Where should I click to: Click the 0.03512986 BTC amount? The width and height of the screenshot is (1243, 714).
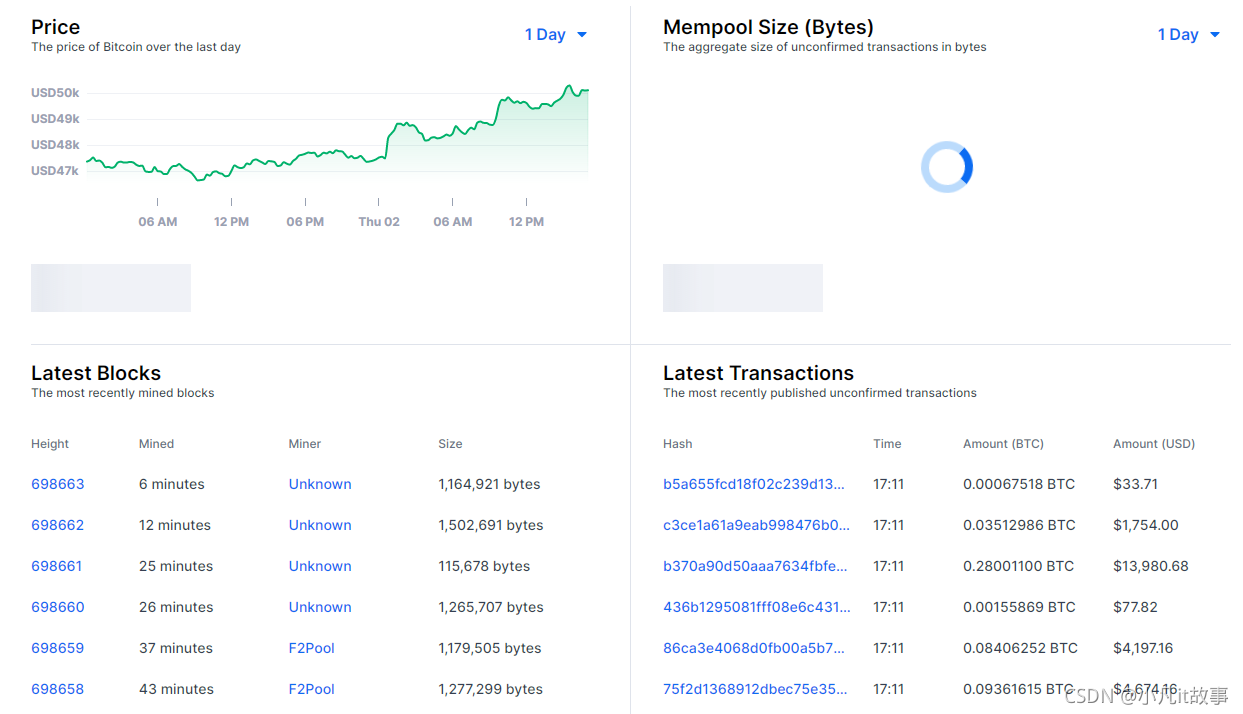pos(1019,525)
